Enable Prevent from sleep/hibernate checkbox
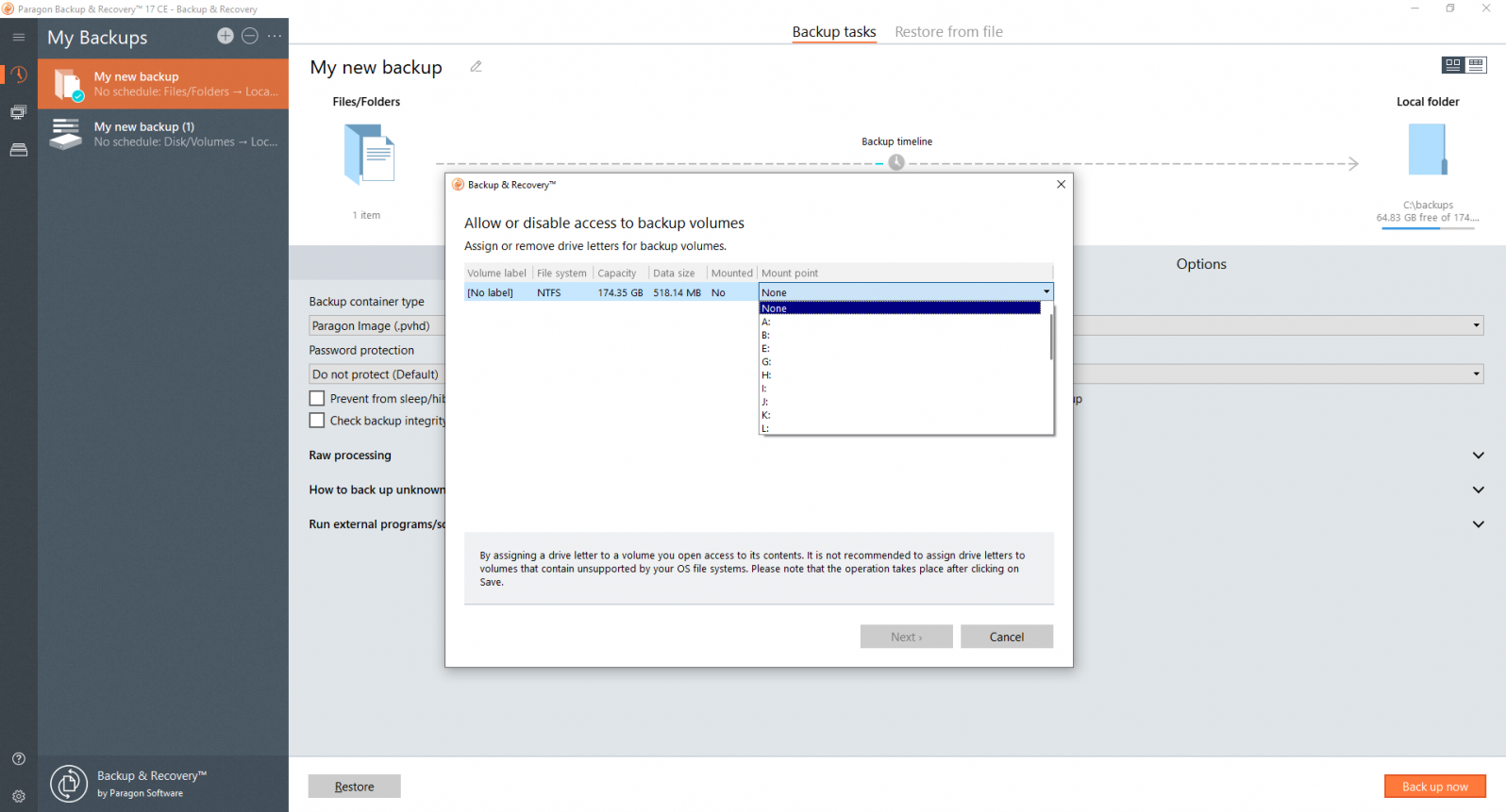 (x=318, y=399)
